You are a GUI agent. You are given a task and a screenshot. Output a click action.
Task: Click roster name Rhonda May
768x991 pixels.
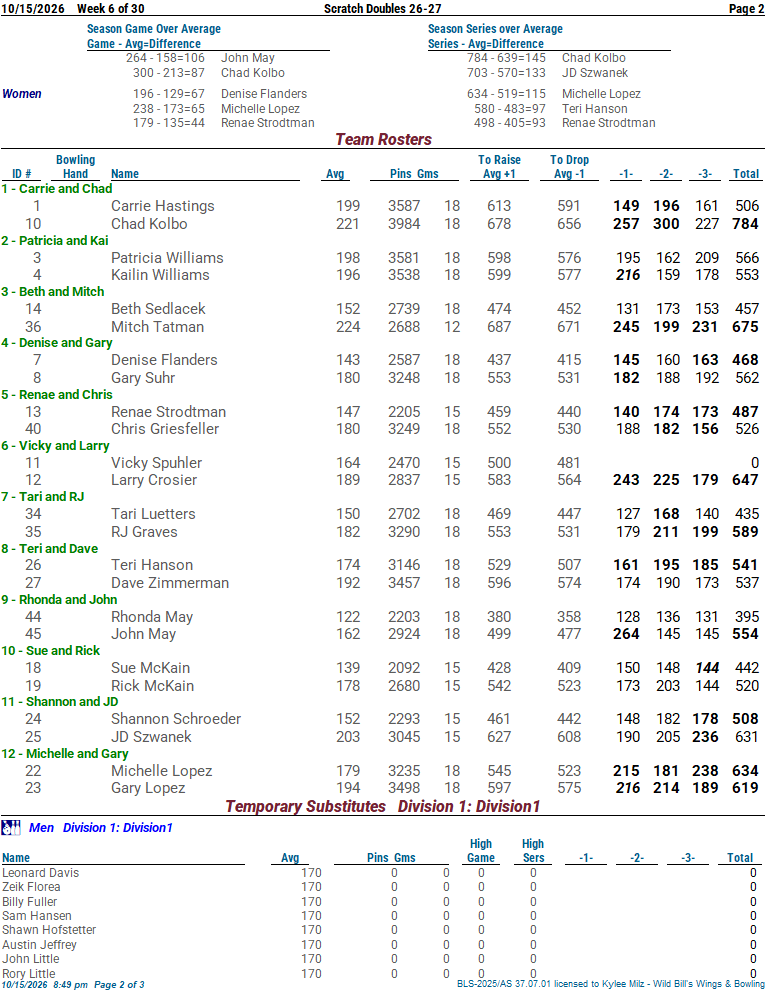[152, 617]
